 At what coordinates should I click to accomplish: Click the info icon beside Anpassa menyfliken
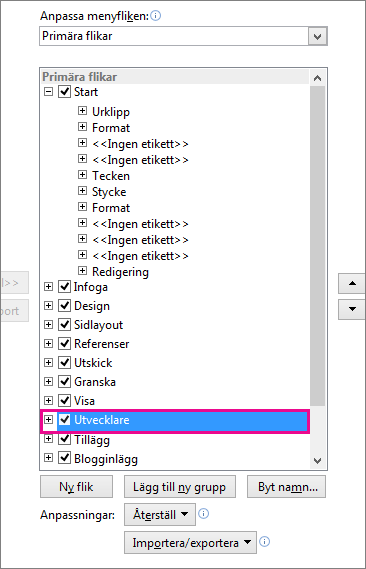pos(156,16)
